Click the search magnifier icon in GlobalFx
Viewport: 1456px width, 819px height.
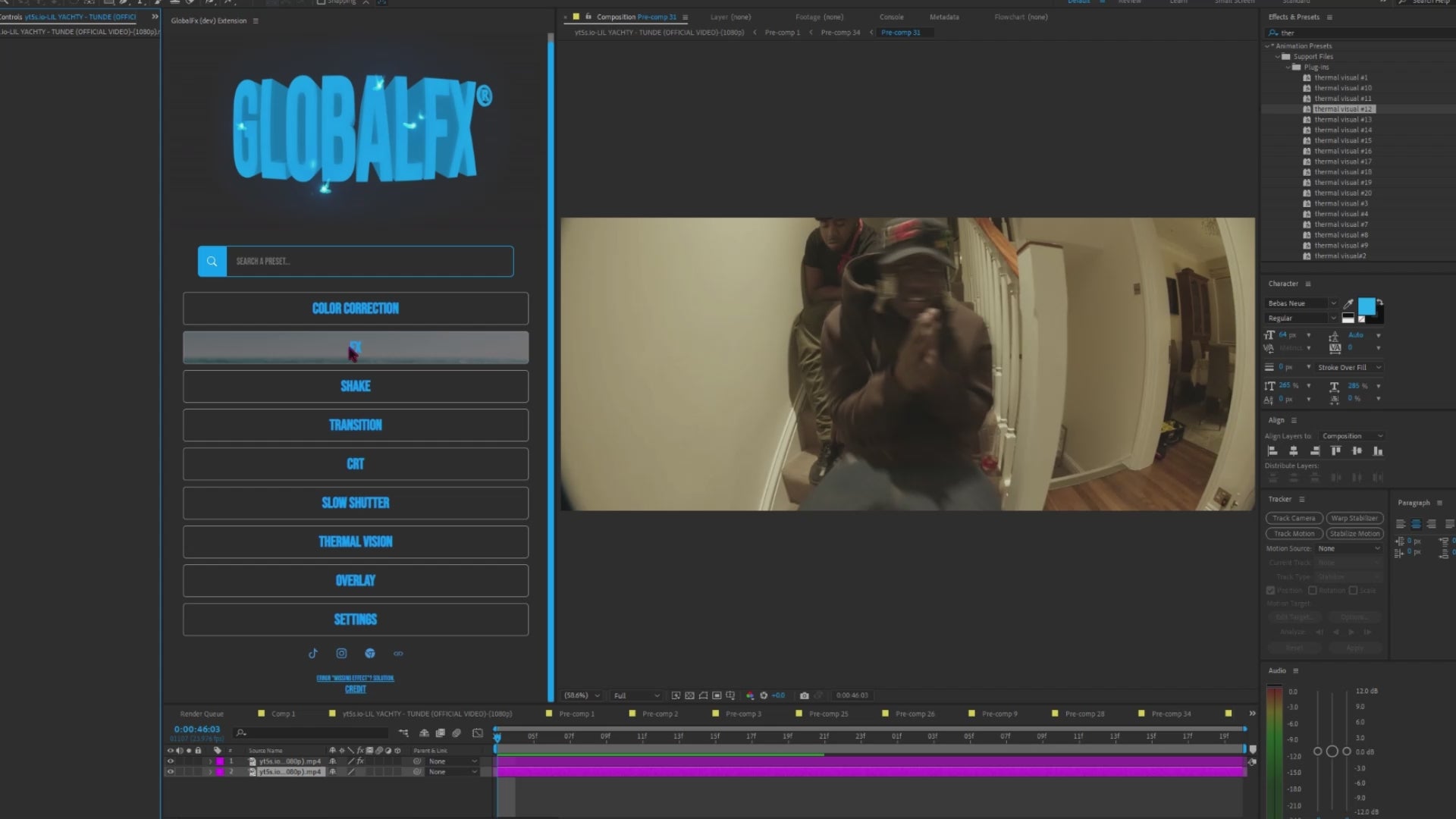[212, 261]
